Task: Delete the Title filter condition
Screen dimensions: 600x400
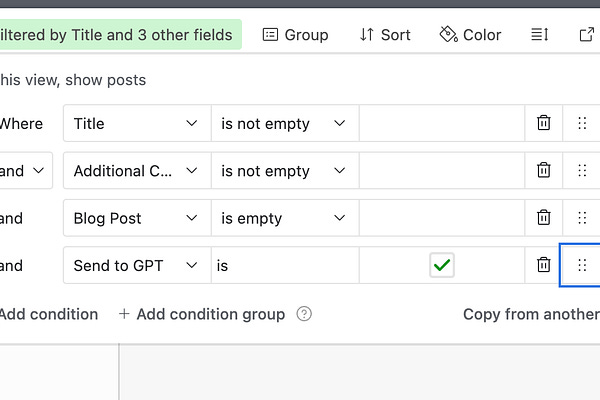Action: pyautogui.click(x=543, y=123)
